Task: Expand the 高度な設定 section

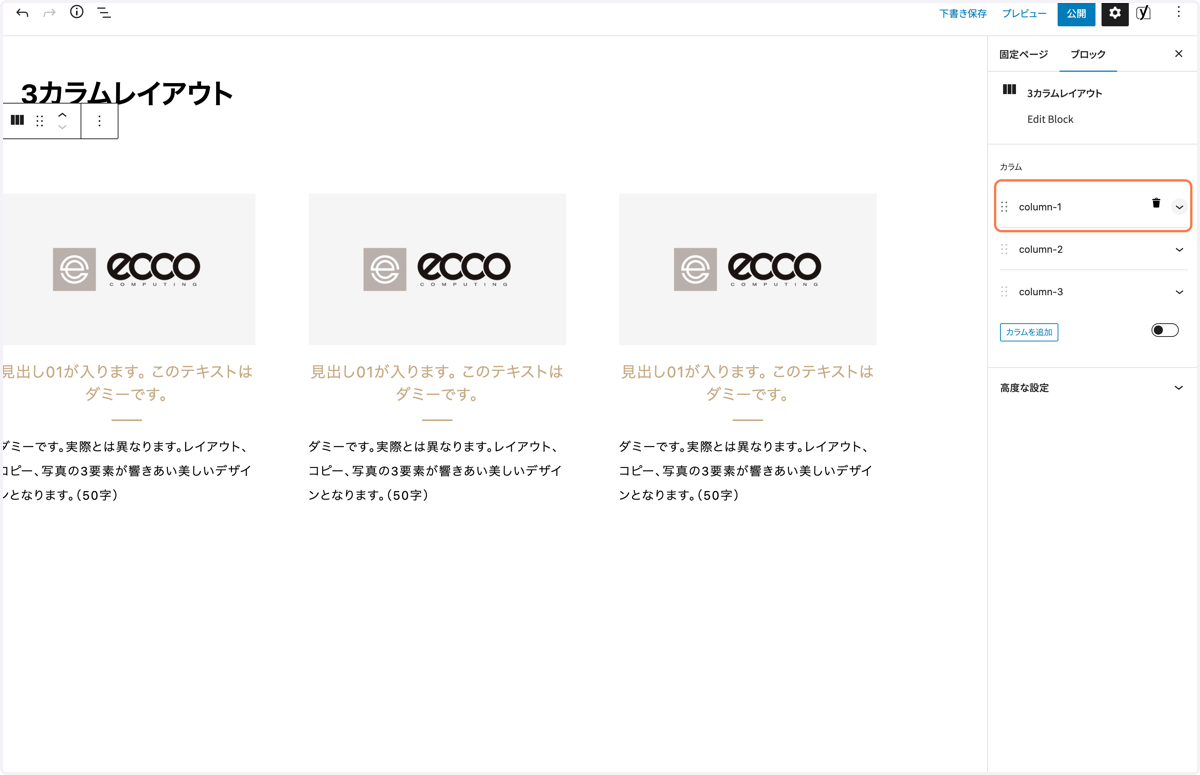Action: point(1093,388)
